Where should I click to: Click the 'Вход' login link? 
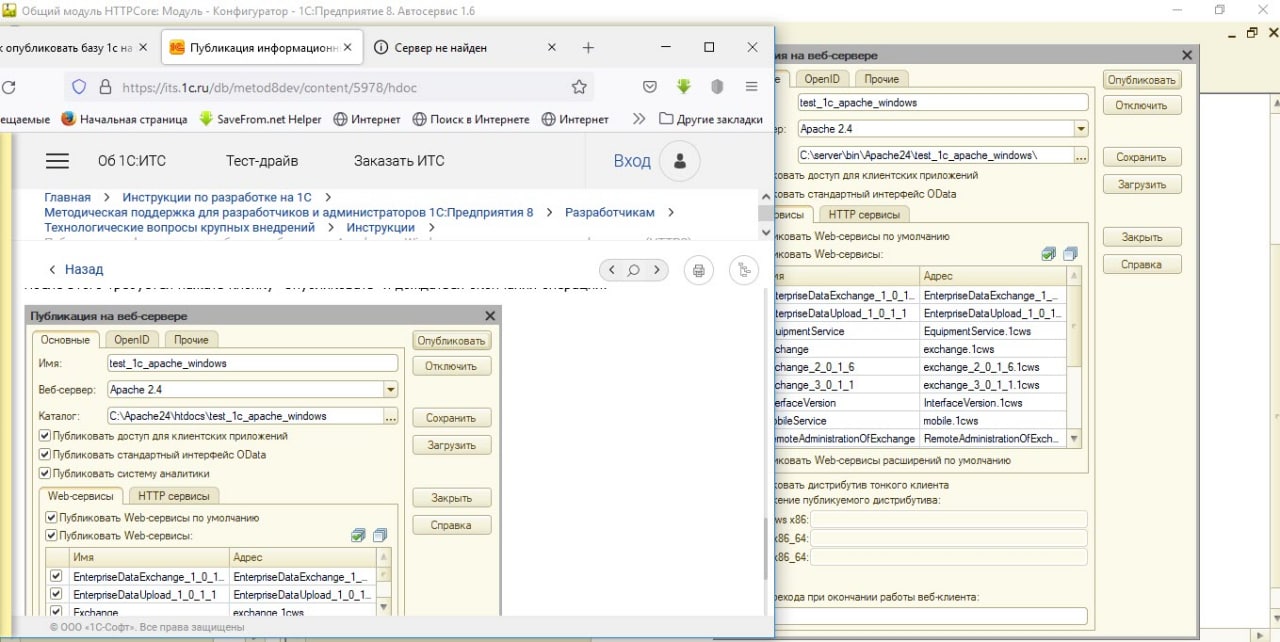coord(632,161)
